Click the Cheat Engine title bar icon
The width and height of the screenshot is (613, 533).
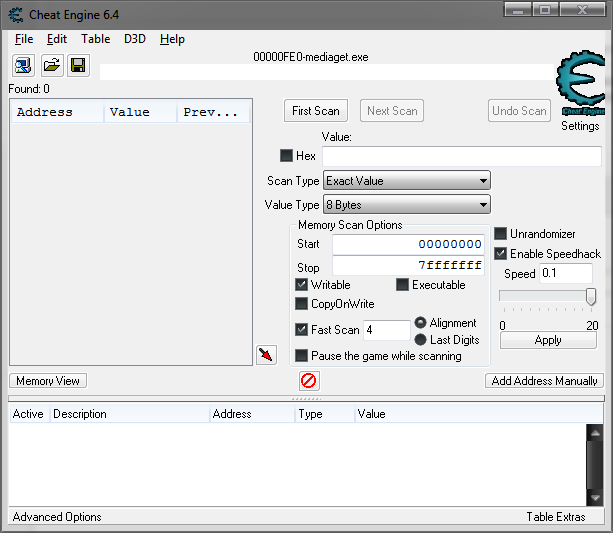[16, 15]
